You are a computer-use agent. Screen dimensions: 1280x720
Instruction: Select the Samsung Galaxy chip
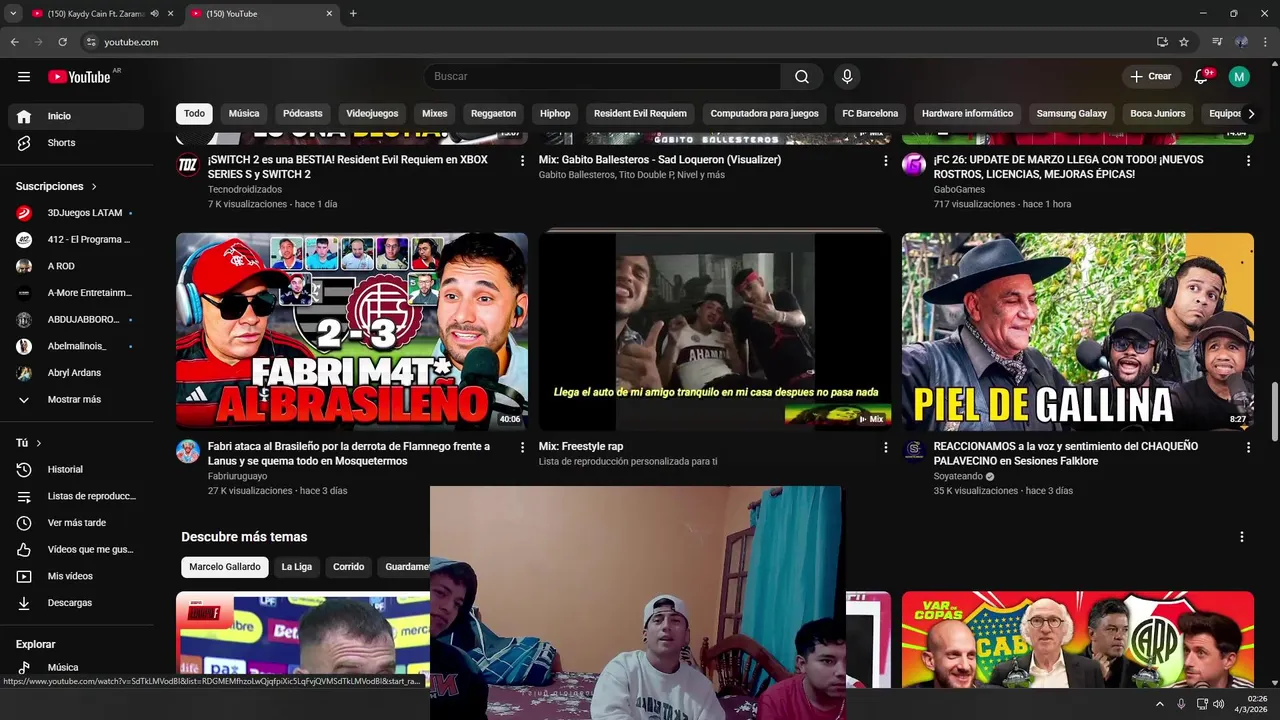pos(1071,114)
